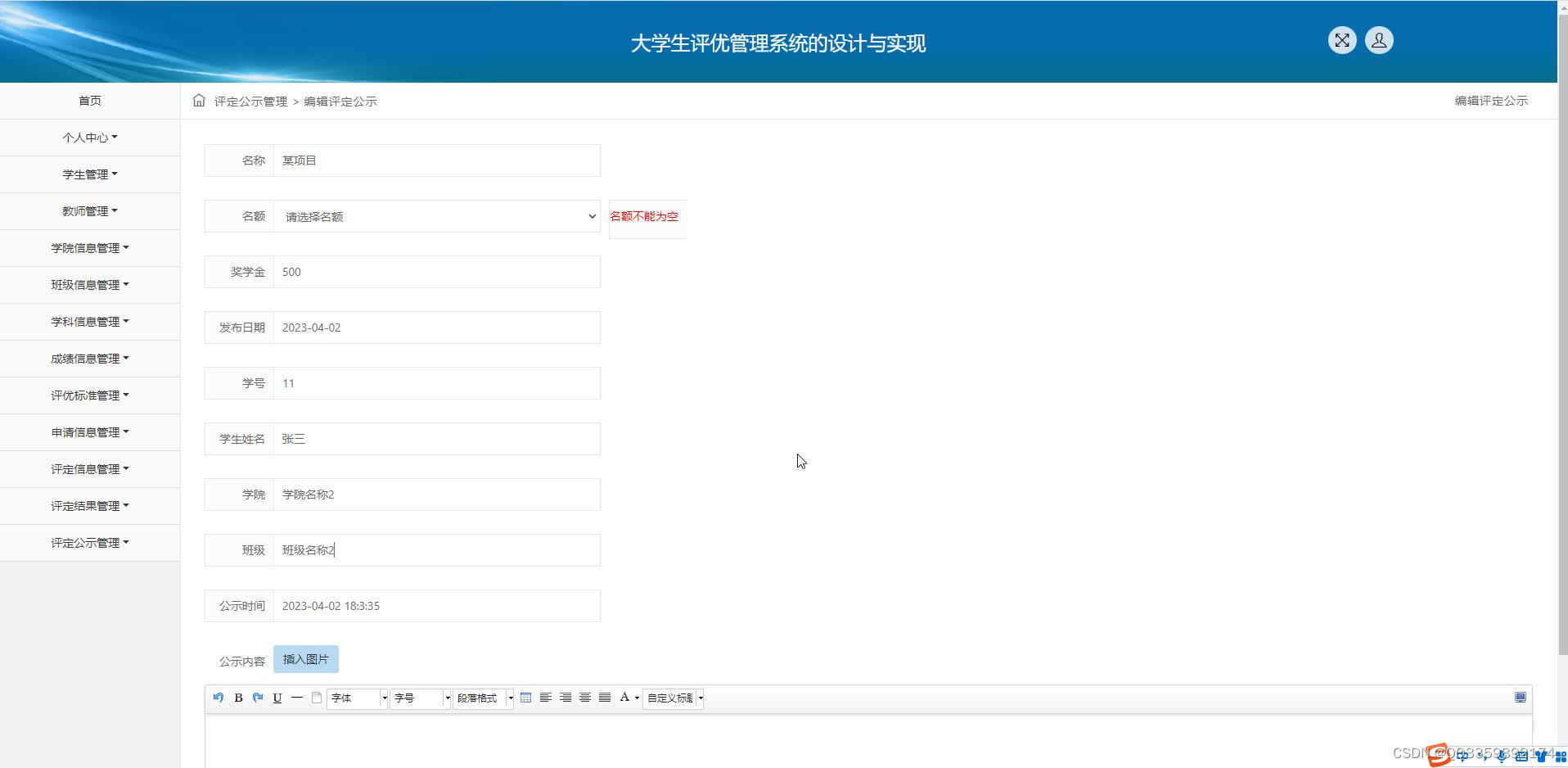This screenshot has height=768, width=1568.
Task: Click the fullscreen toggle icon in header
Action: 1342,40
